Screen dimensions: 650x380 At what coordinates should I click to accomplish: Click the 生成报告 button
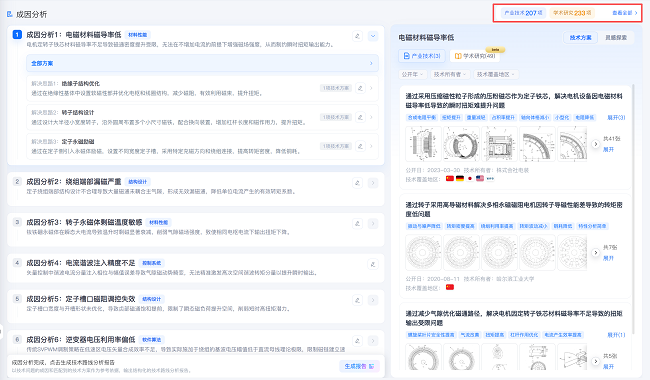[359, 366]
